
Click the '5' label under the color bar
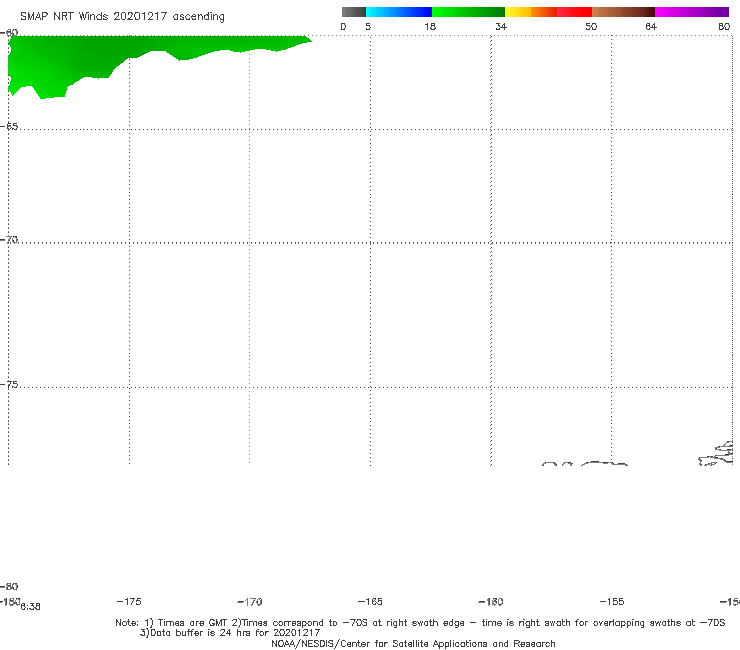tap(368, 26)
